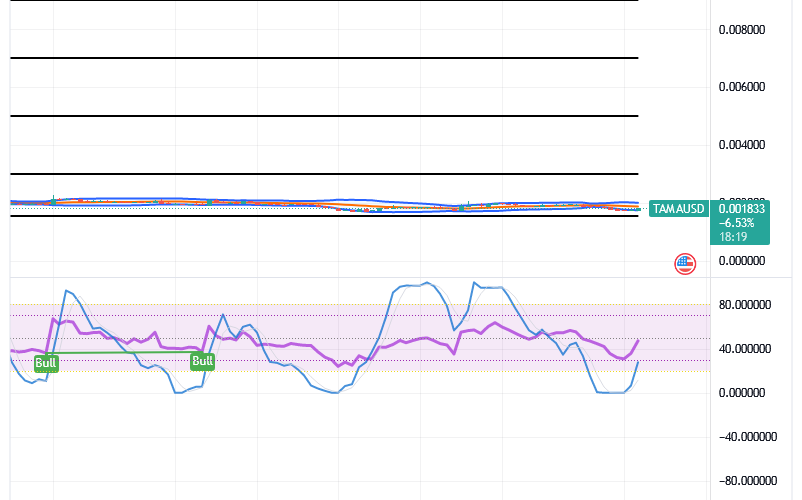Click the 0.008000 price axis label
Image resolution: width=802 pixels, height=500 pixels.
[x=742, y=30]
